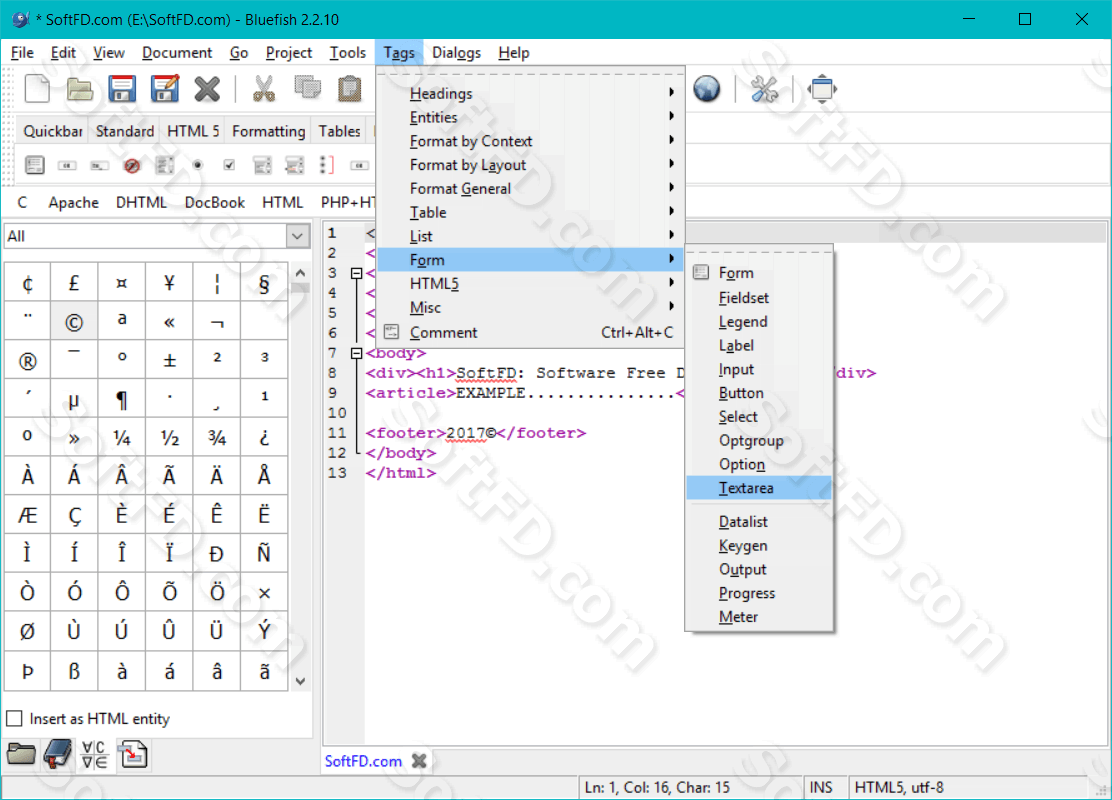The width and height of the screenshot is (1112, 800).
Task: Collapse the body code fold at line 7
Action: [357, 352]
